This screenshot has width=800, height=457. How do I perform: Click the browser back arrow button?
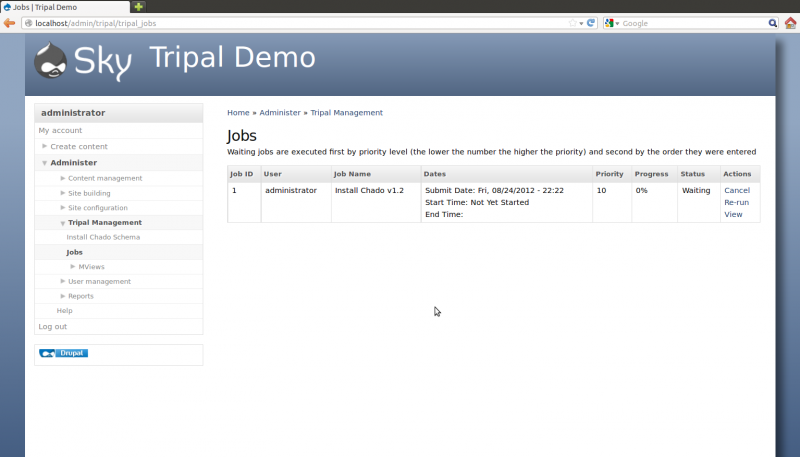9,23
